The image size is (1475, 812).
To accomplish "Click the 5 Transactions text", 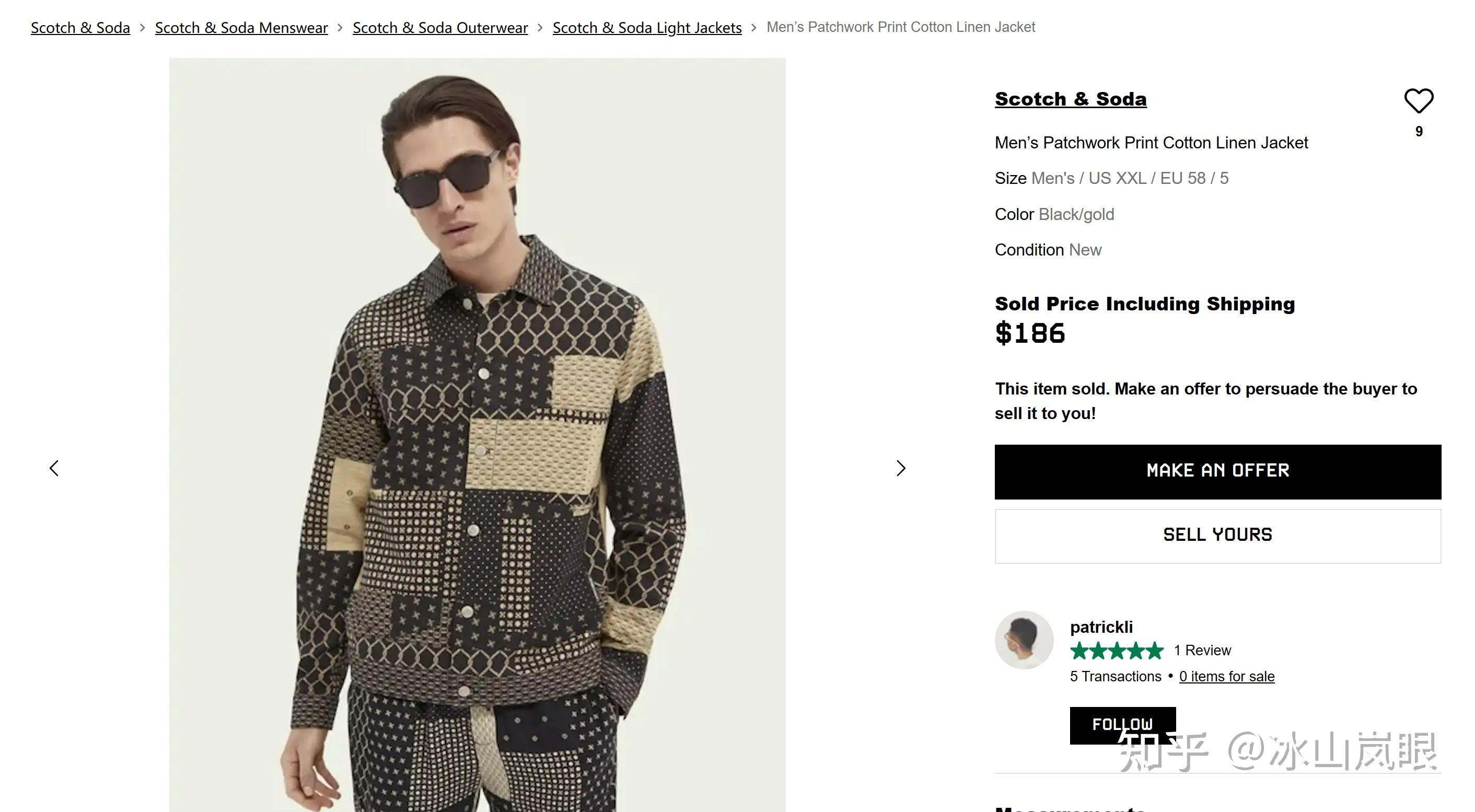I will (x=1116, y=676).
